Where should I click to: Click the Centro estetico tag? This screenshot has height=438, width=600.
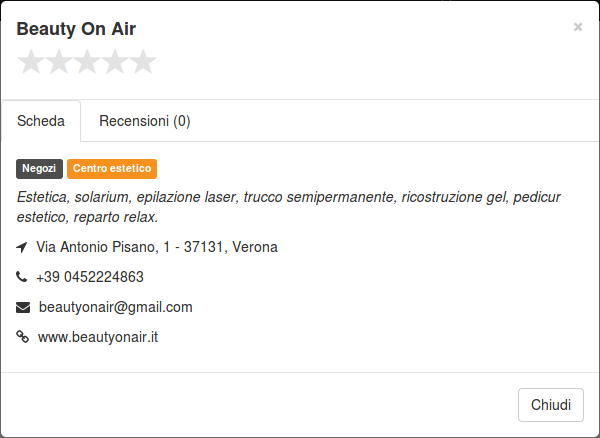[x=112, y=169]
